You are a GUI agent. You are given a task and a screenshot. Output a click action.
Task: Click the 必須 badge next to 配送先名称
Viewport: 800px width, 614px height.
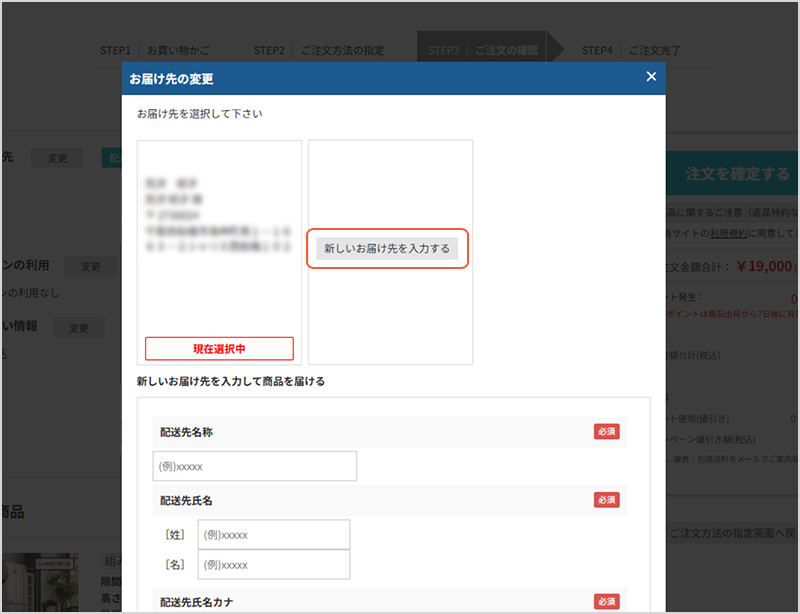(x=606, y=431)
